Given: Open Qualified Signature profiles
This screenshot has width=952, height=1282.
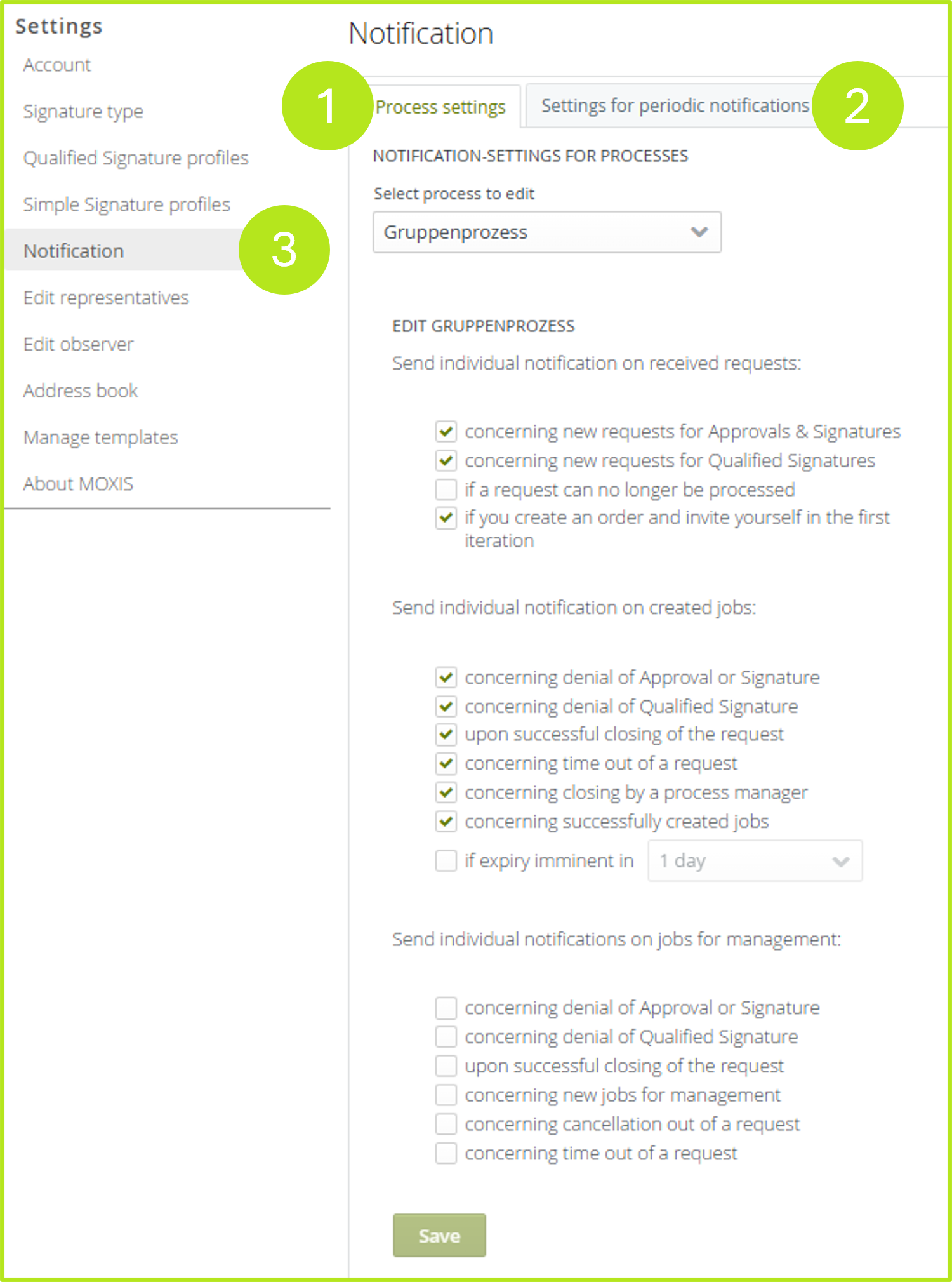Looking at the screenshot, I should click(x=136, y=158).
